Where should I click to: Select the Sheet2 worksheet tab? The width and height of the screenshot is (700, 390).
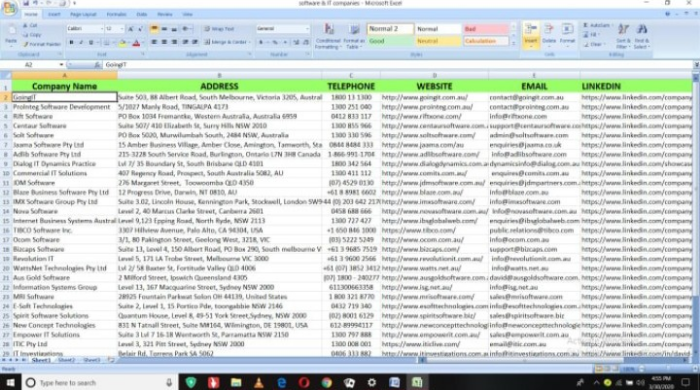coord(67,360)
